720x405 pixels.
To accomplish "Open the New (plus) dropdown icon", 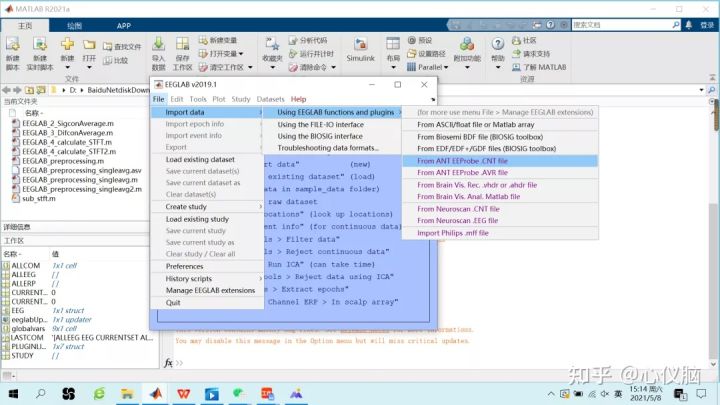I will pyautogui.click(x=67, y=45).
